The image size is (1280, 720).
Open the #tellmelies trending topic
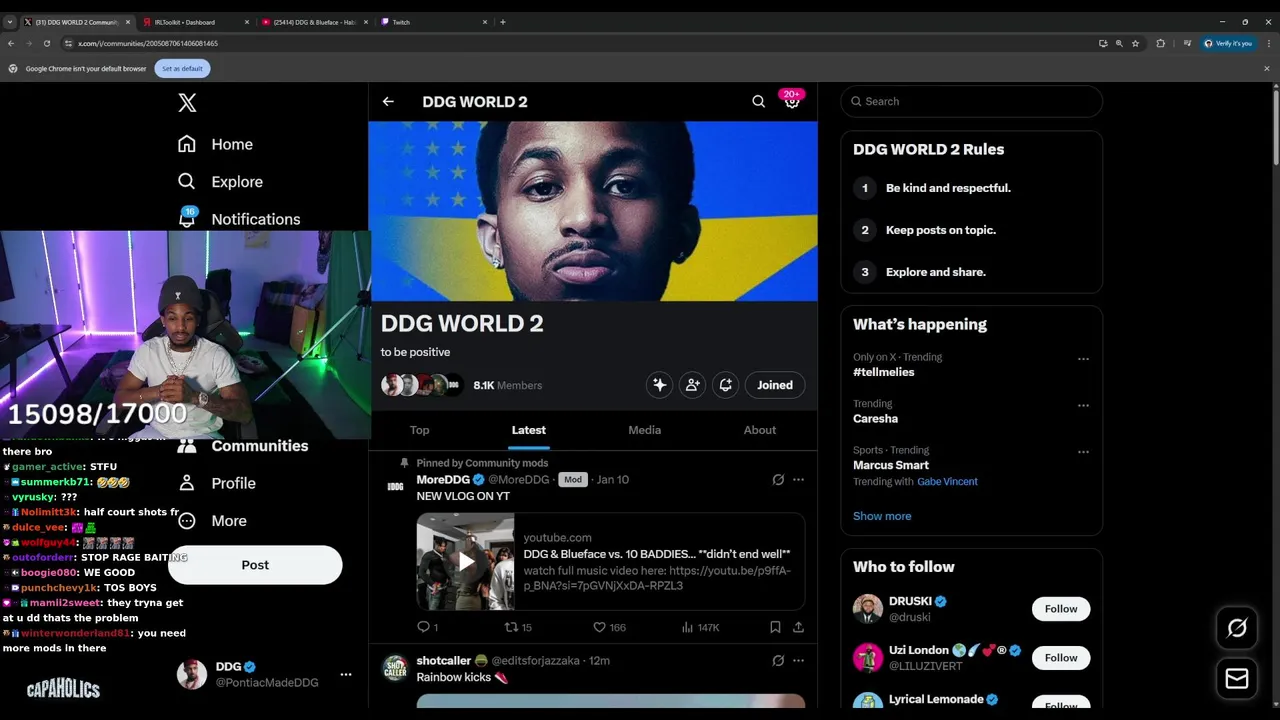click(883, 372)
